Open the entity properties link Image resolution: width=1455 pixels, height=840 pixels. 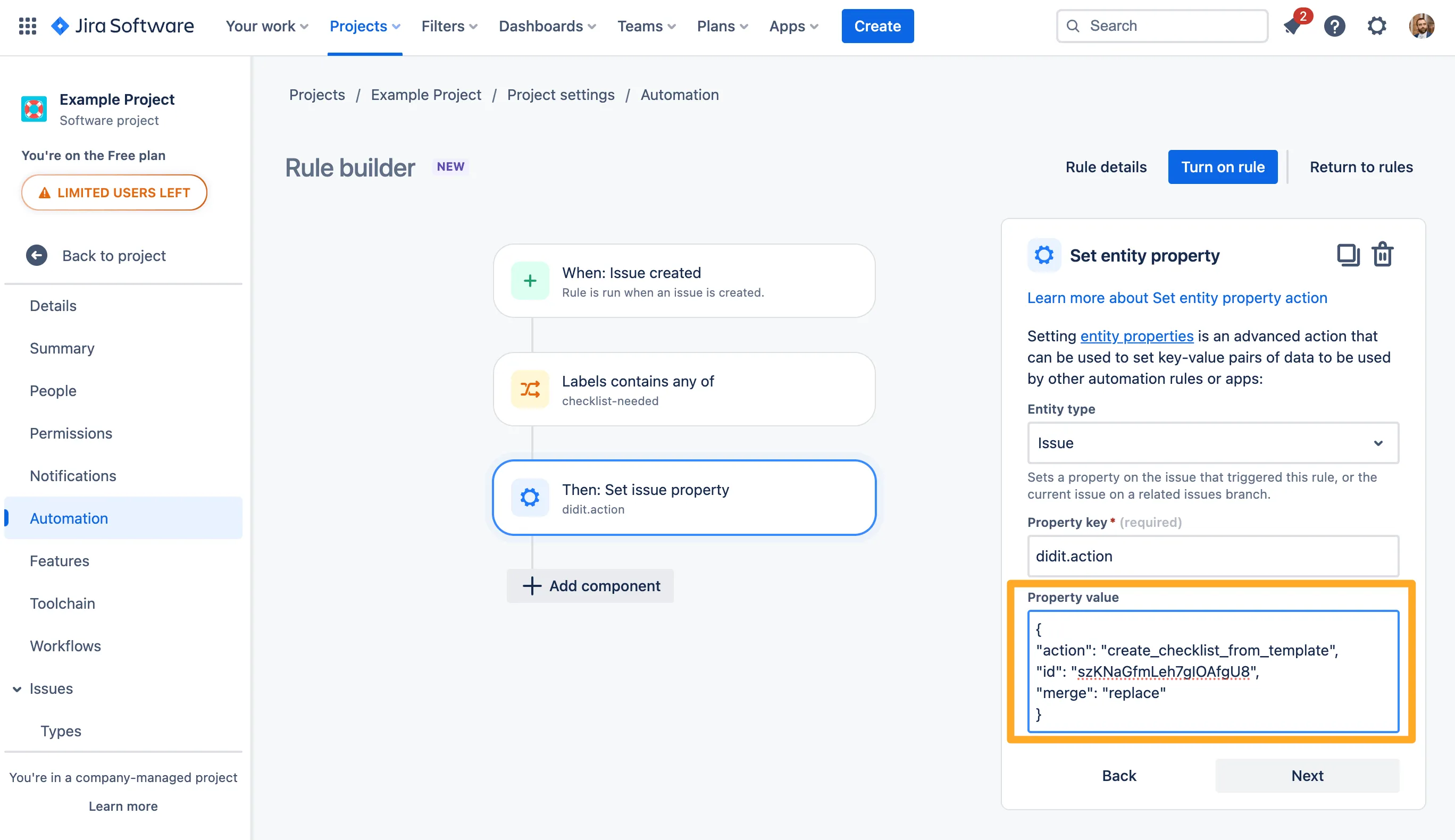tap(1136, 337)
